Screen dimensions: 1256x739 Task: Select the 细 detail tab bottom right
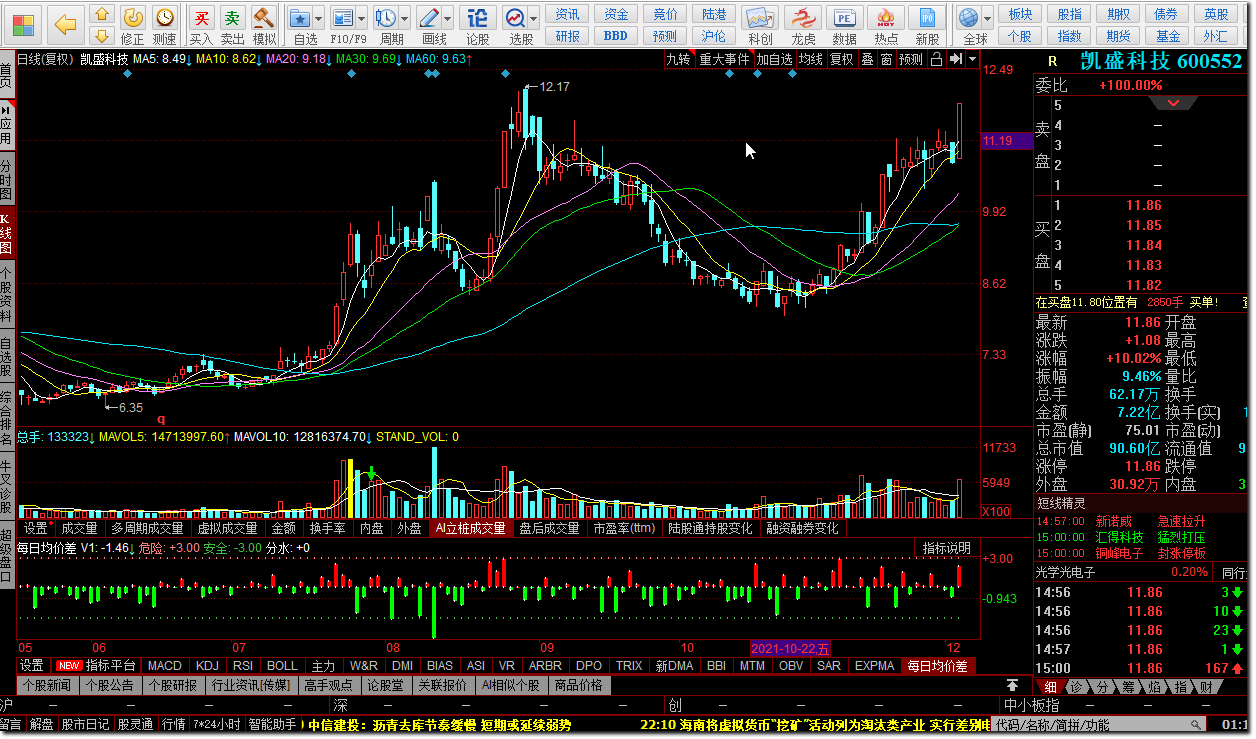coord(1051,686)
